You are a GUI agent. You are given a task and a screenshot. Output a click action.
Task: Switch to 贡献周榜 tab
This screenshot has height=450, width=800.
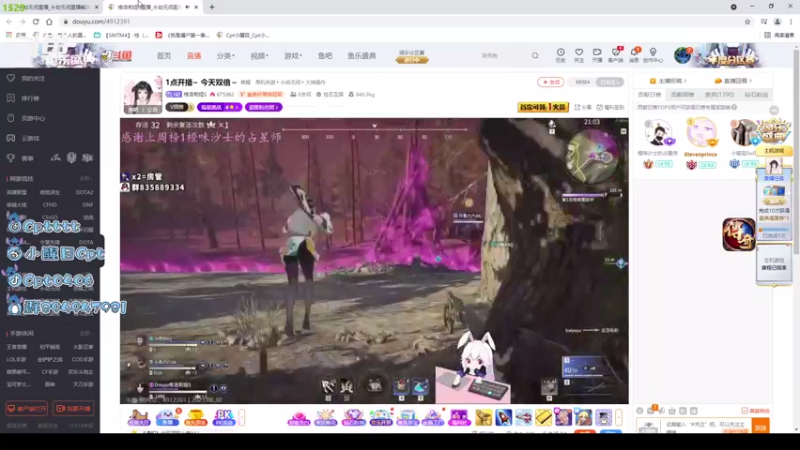point(682,94)
